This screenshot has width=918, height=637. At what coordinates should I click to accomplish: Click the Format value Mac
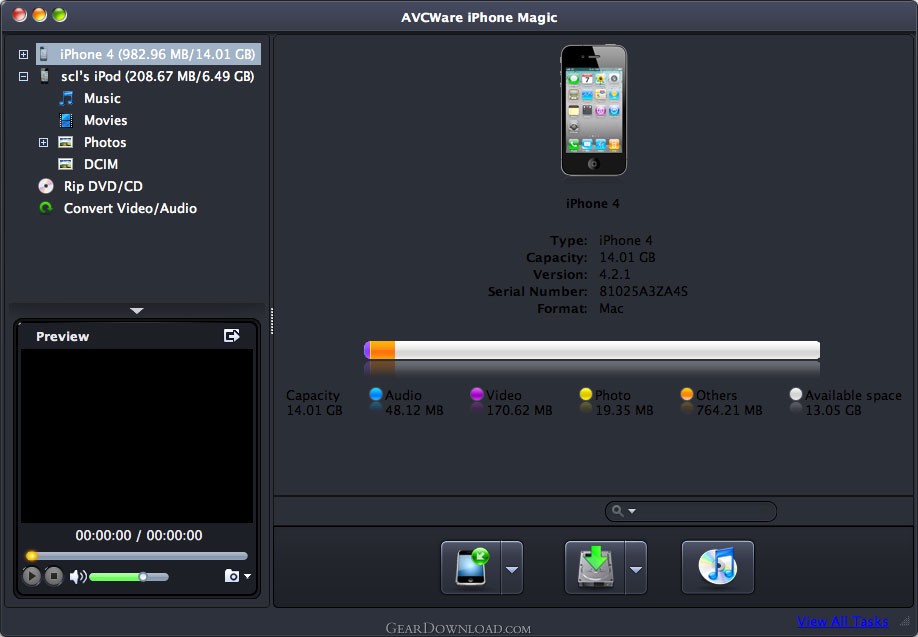coord(611,309)
